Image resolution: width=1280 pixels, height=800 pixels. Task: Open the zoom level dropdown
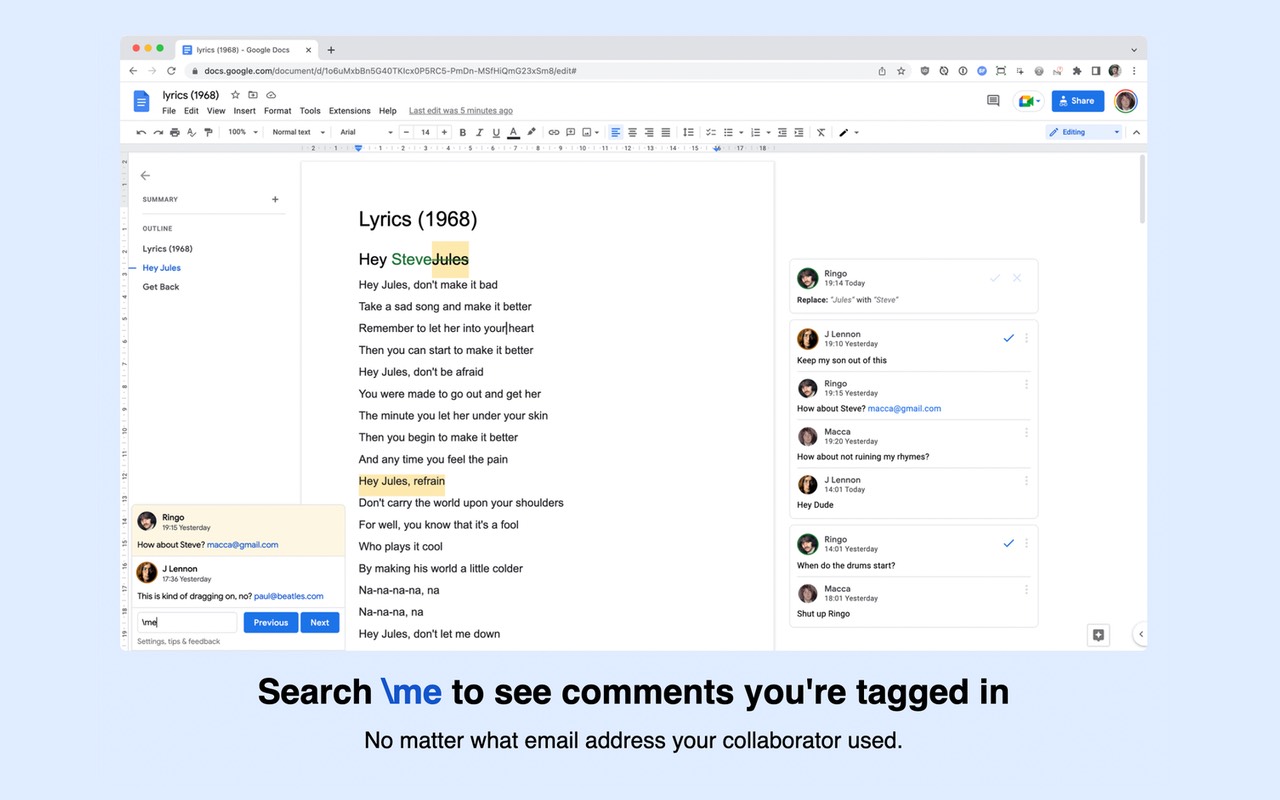pos(243,132)
